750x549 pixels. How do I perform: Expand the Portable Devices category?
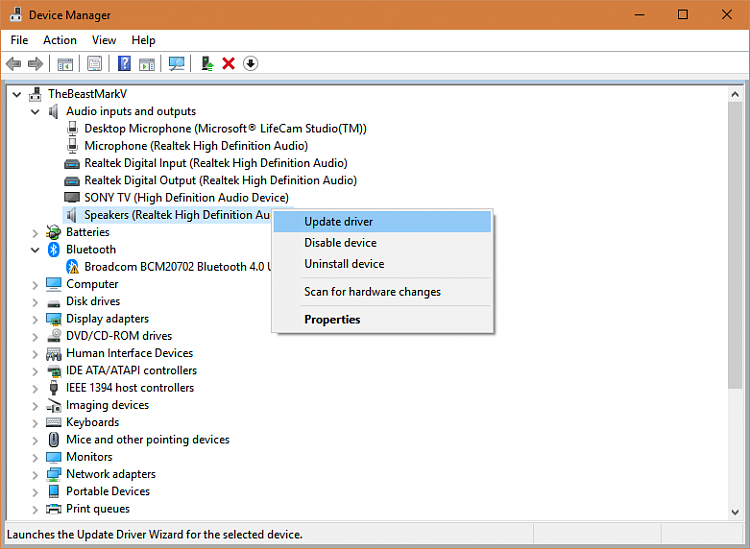(x=35, y=492)
